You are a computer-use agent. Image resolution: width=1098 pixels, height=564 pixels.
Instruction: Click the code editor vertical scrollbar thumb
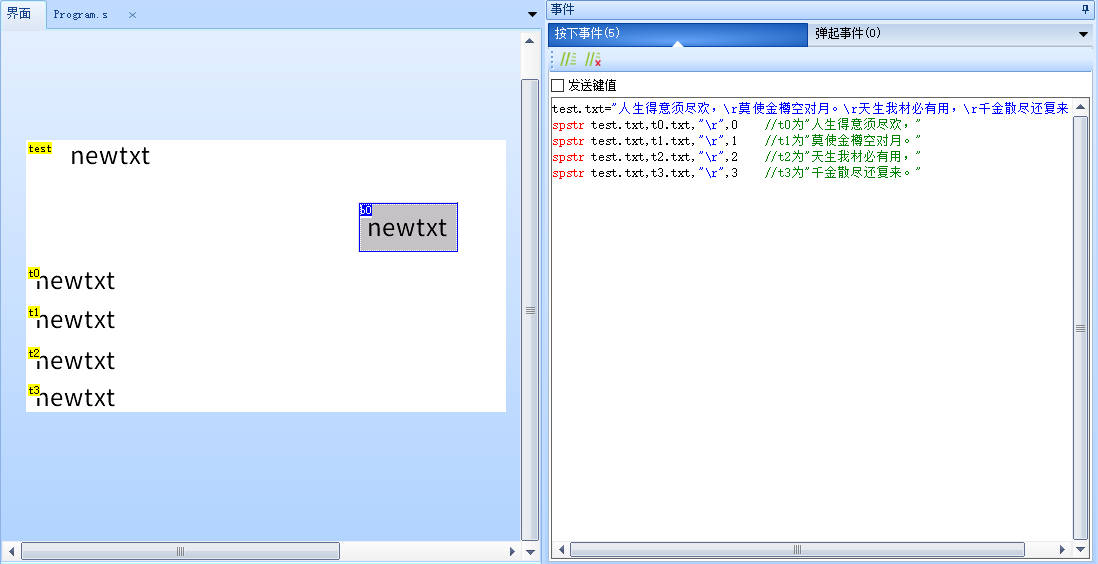click(x=1080, y=328)
